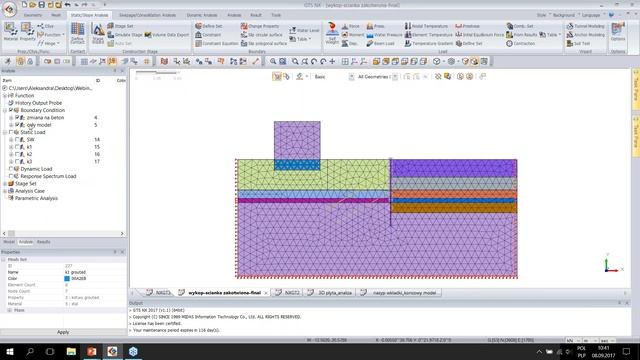This screenshot has width=640, height=360.
Task: Click the Water Level tool
Action: pyautogui.click(x=304, y=30)
